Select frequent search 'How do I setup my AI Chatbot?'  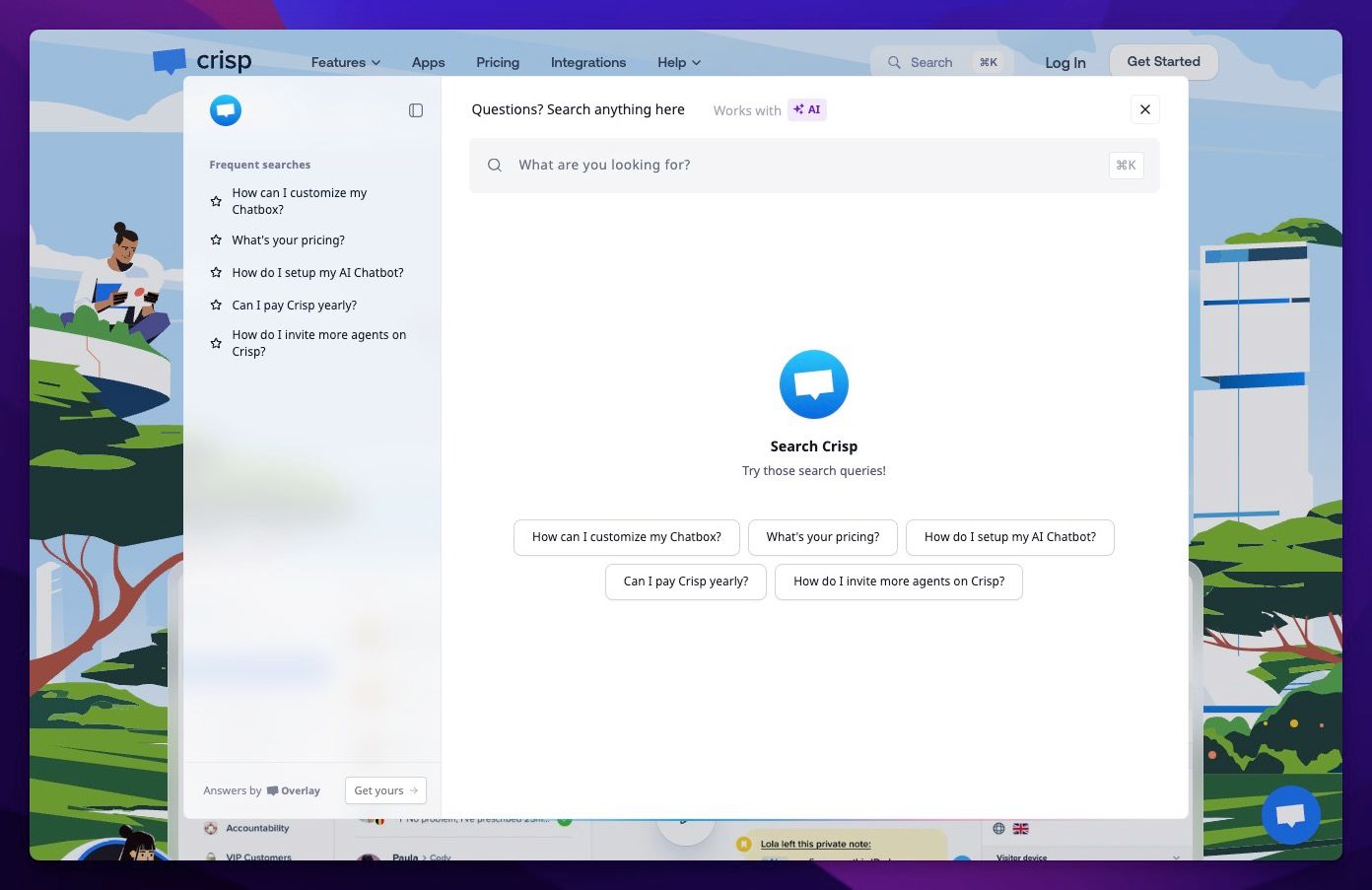click(x=317, y=272)
